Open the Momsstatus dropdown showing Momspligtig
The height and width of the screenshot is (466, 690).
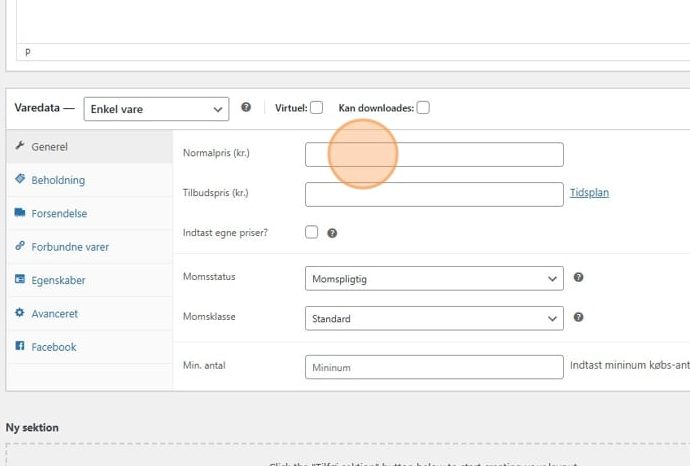[434, 279]
